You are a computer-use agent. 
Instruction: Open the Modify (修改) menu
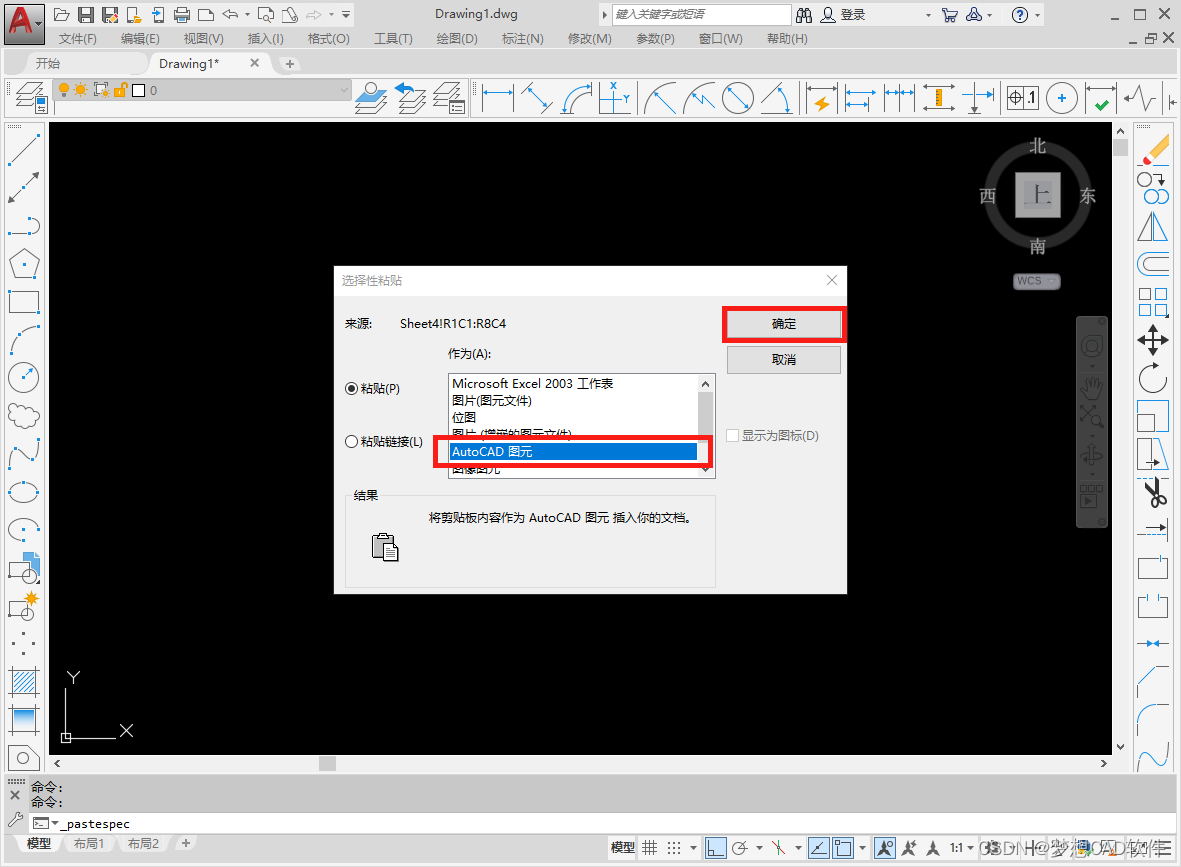[x=590, y=38]
